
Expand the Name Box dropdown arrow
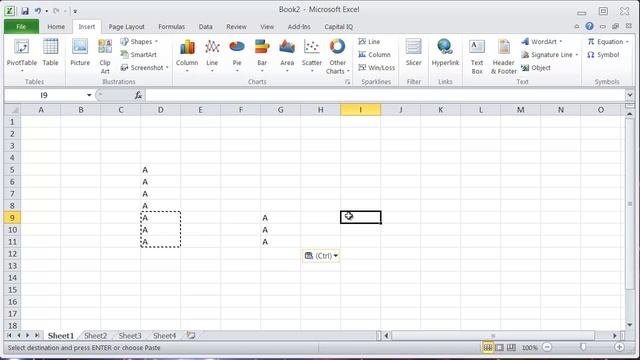89,95
